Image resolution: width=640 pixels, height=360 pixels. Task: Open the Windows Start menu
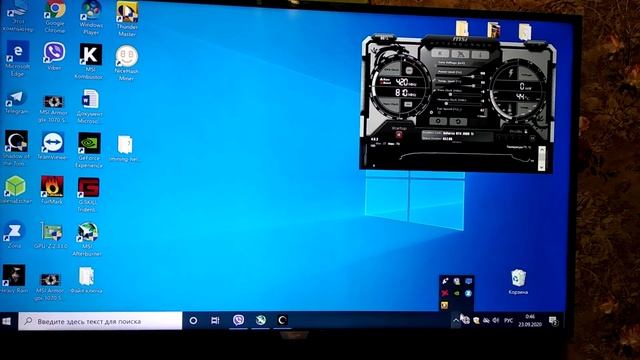coord(7,321)
